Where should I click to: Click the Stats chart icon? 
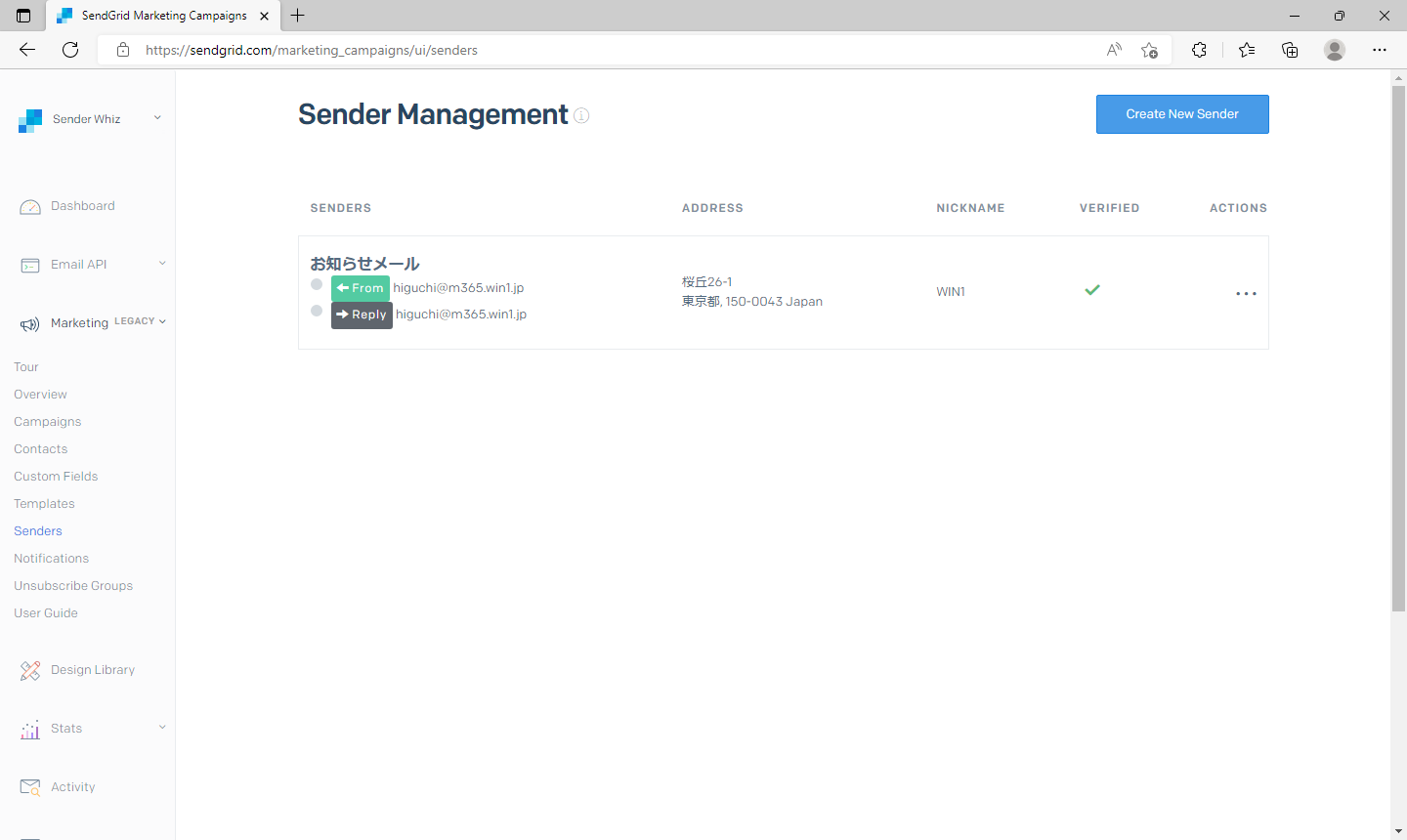[30, 730]
